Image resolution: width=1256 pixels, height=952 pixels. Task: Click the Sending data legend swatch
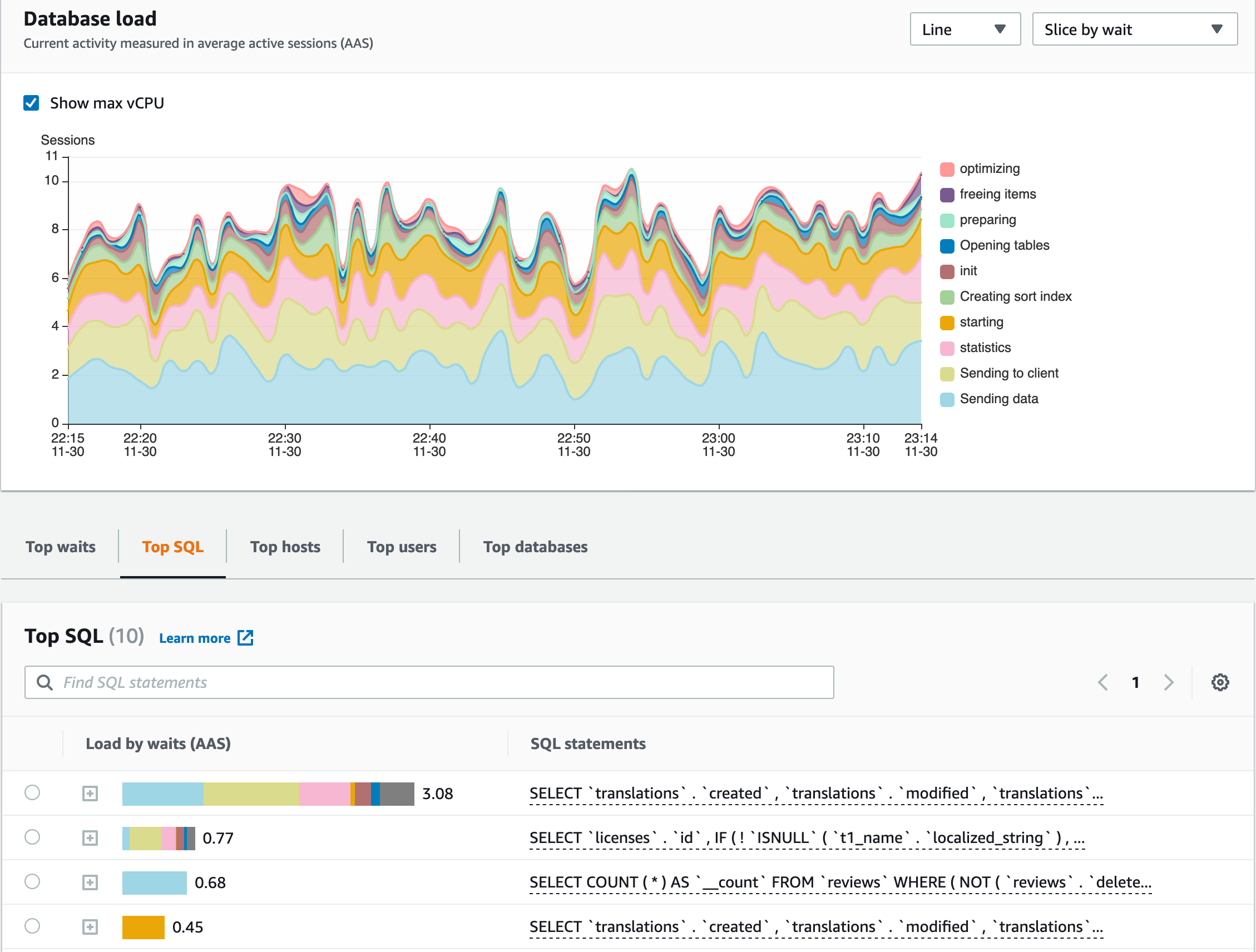tap(946, 399)
